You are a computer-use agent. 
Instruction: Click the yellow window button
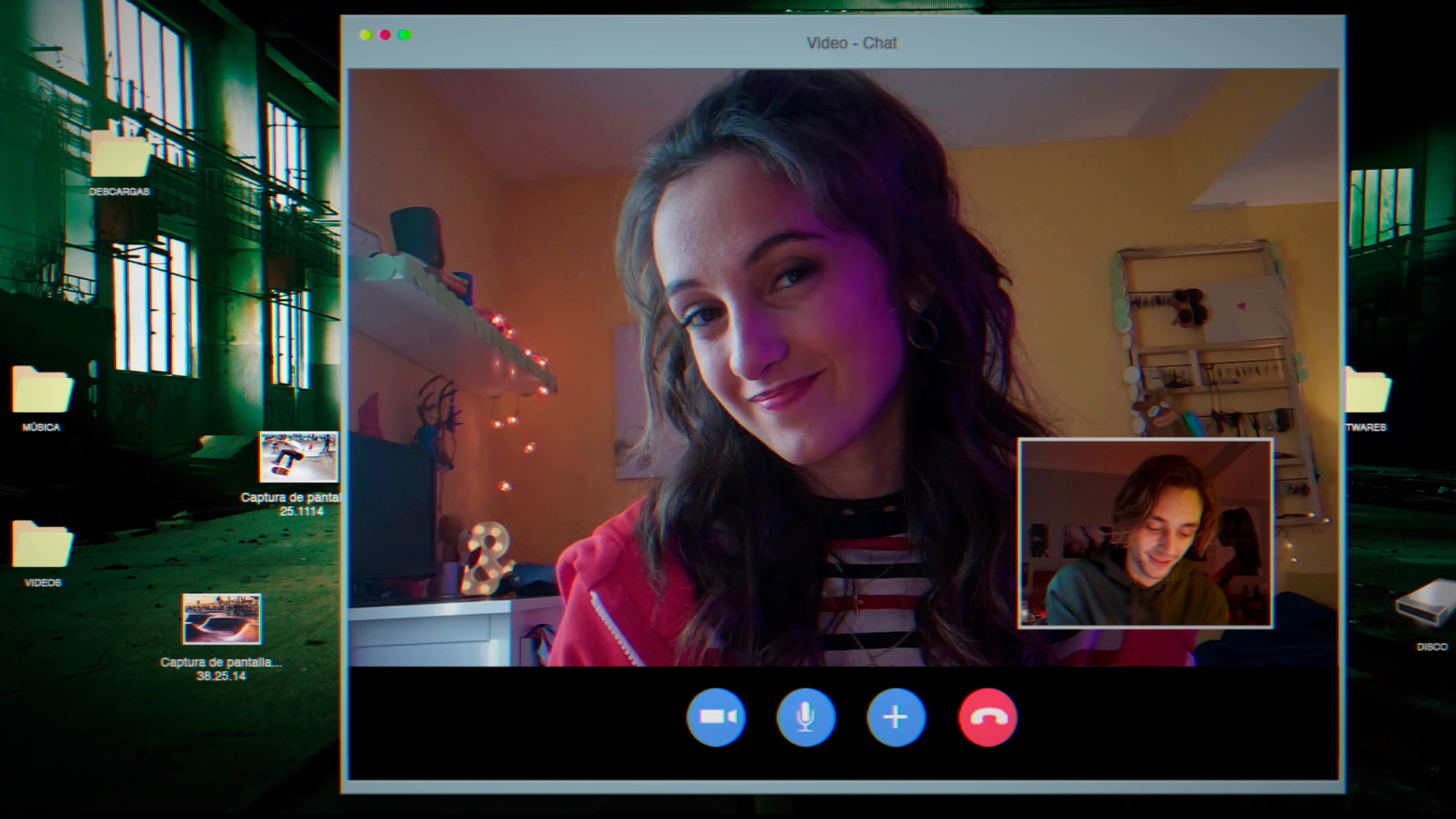[366, 35]
